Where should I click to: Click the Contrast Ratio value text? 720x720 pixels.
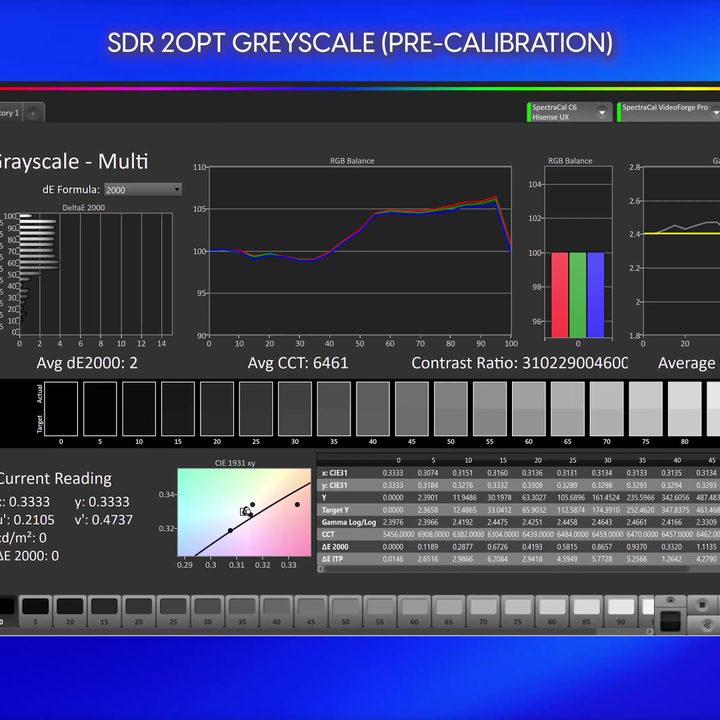575,363
